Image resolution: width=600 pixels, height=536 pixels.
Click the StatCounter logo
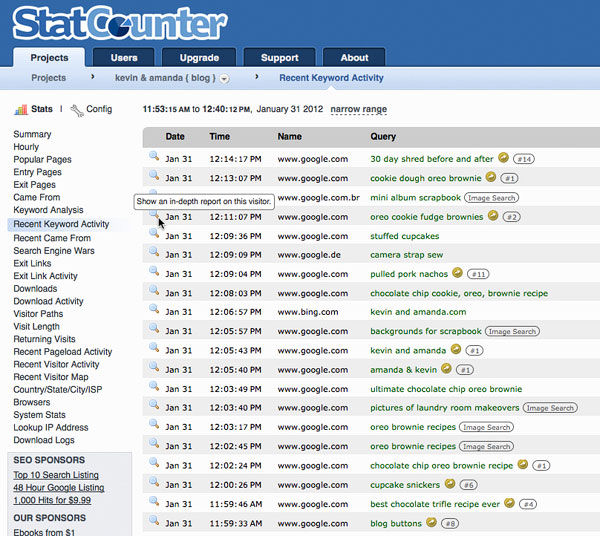pos(120,22)
